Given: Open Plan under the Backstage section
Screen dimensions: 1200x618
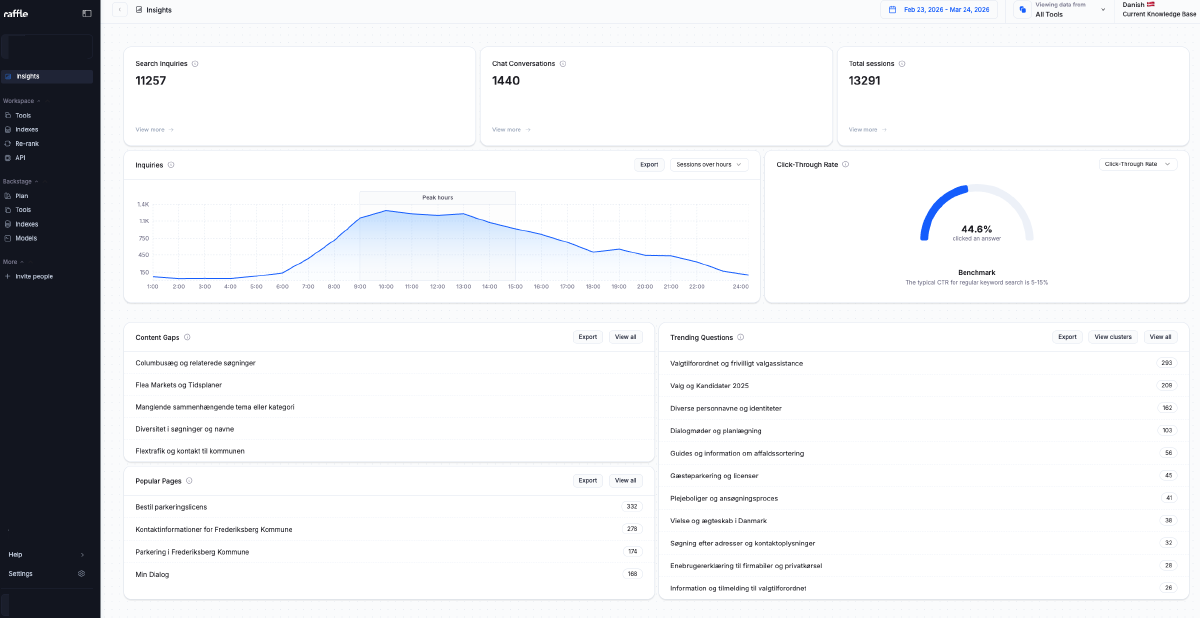Looking at the screenshot, I should click(x=21, y=196).
